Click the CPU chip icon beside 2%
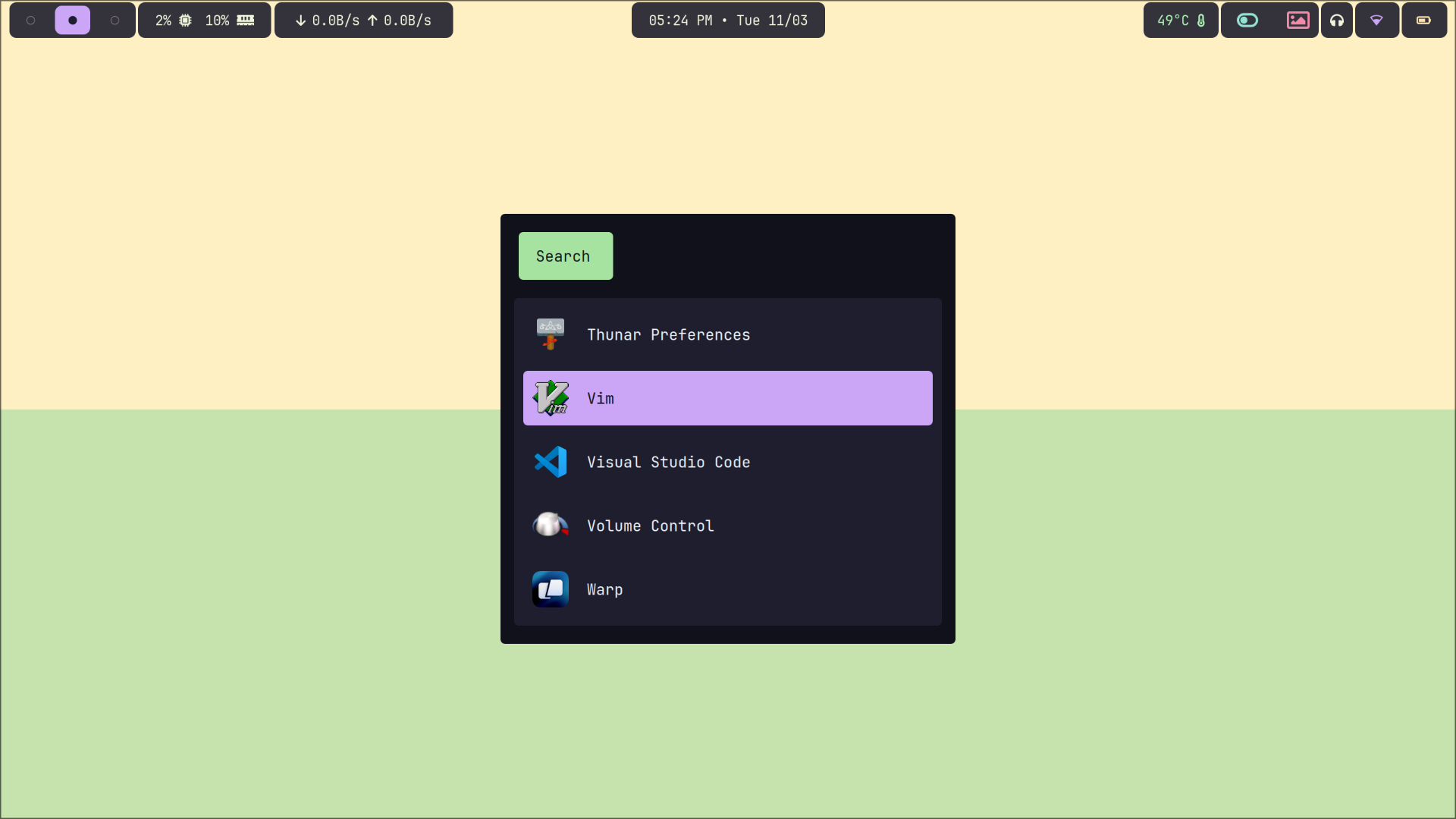Viewport: 1456px width, 819px height. (x=185, y=20)
